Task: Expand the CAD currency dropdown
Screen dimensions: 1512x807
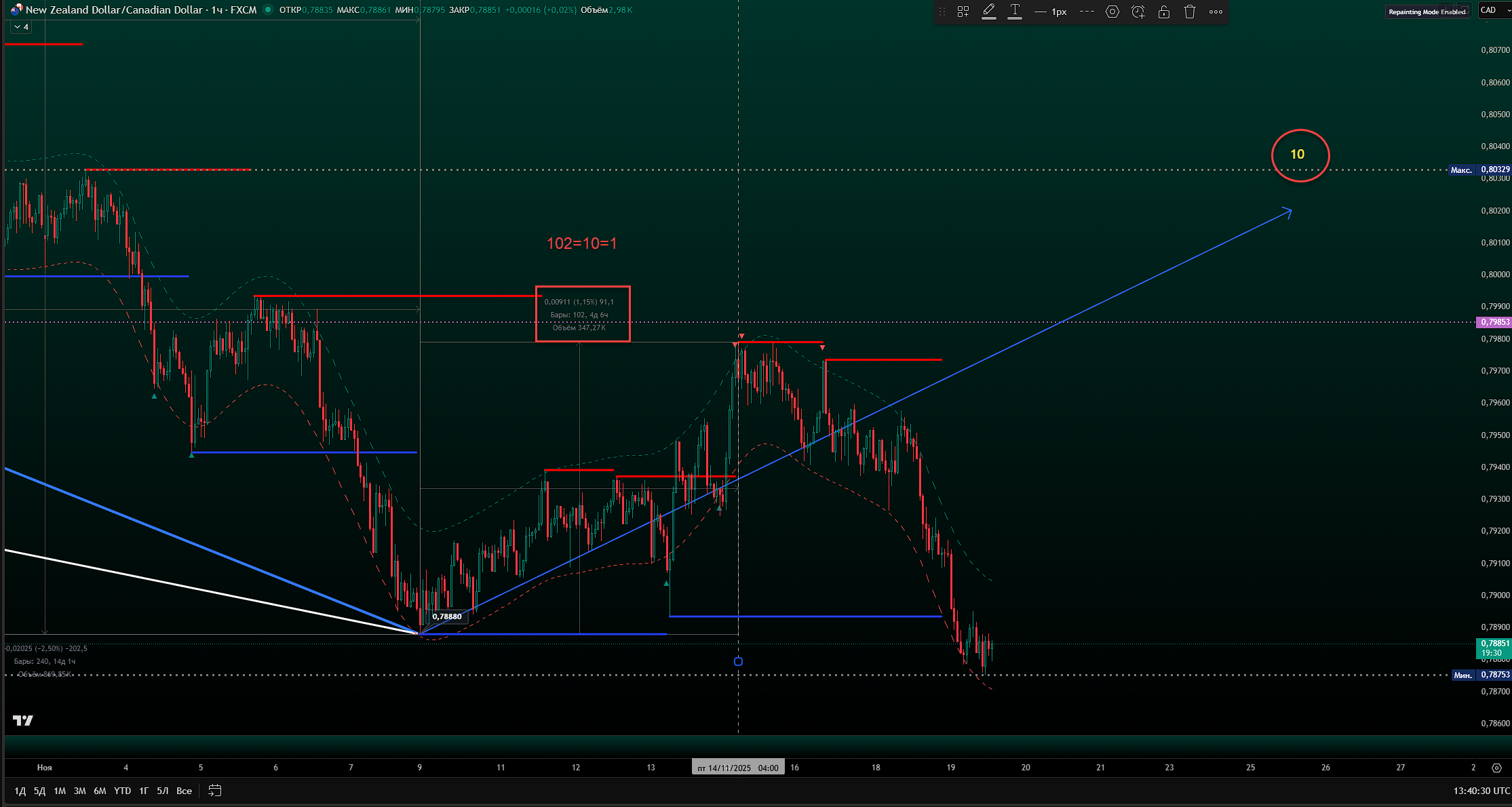Action: tap(1495, 10)
